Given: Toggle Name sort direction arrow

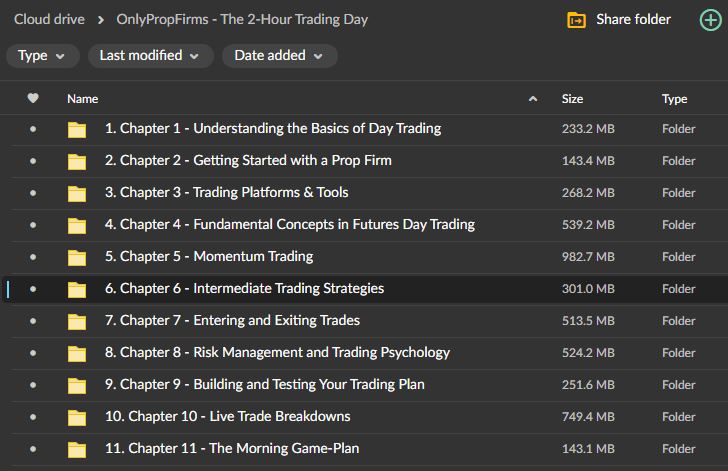Looking at the screenshot, I should tap(532, 99).
